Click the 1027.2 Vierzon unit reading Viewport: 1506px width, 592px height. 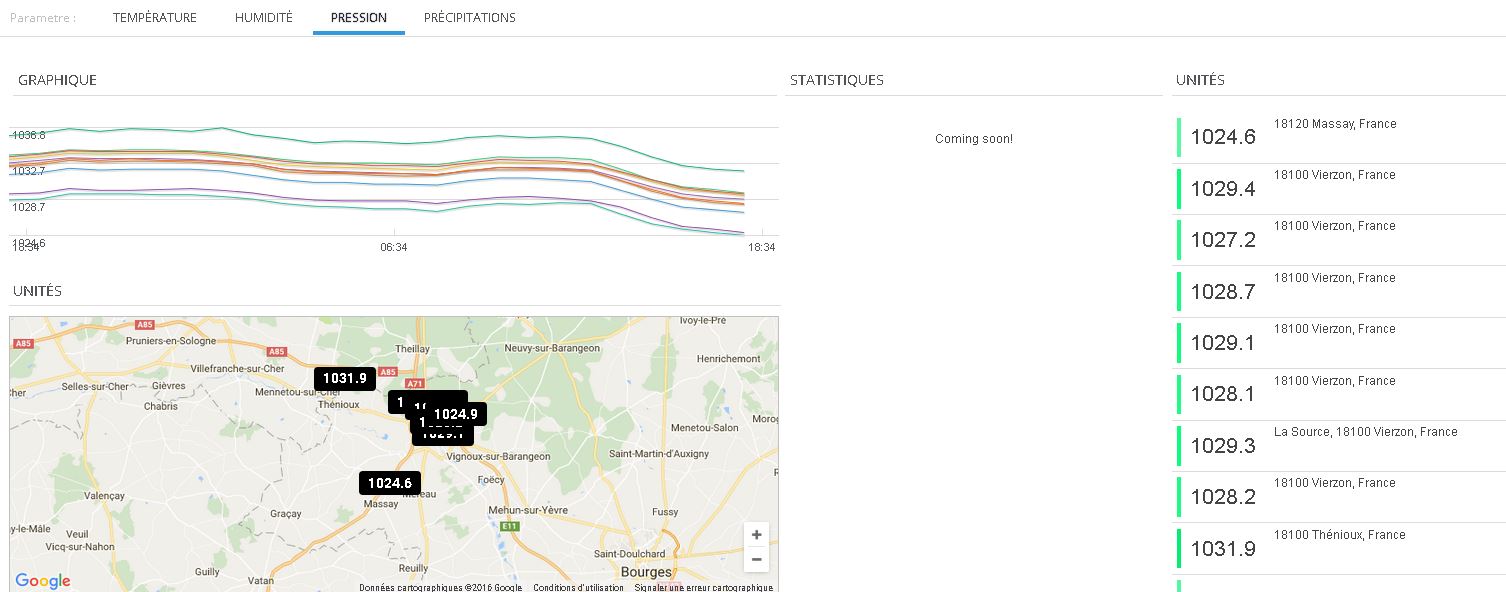(x=1222, y=240)
